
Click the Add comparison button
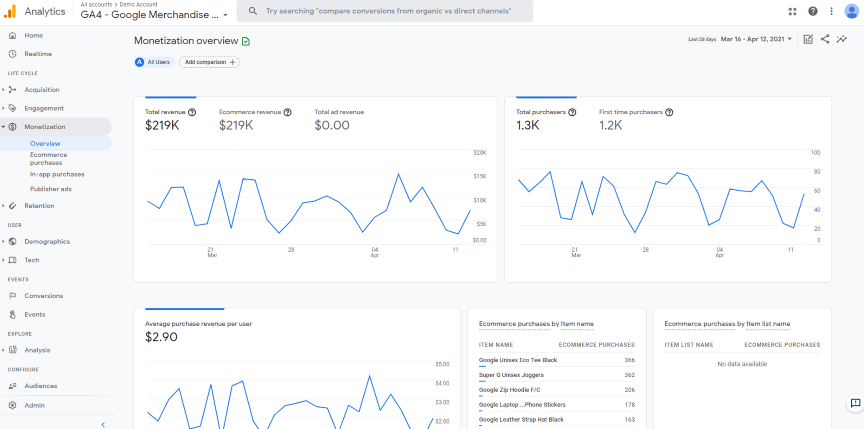(209, 62)
